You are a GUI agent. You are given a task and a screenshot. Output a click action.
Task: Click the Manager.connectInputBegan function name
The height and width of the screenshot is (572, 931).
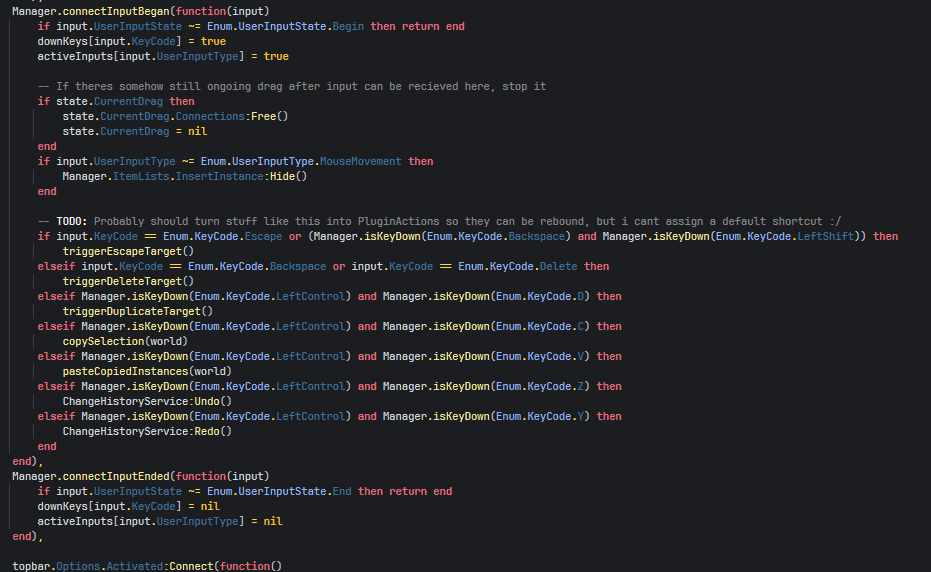pos(92,10)
